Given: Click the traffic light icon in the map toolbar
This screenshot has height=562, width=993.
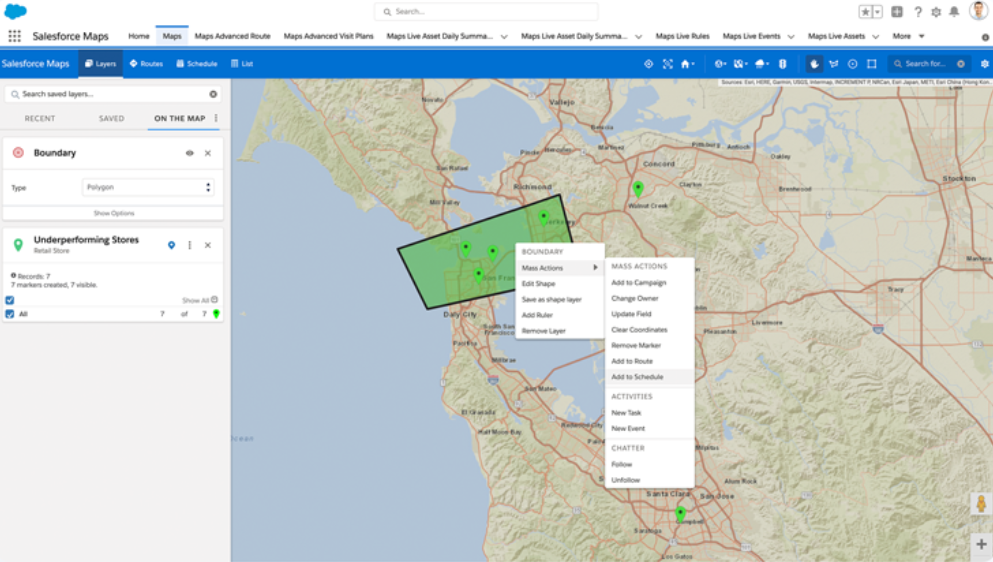Looking at the screenshot, I should [783, 63].
